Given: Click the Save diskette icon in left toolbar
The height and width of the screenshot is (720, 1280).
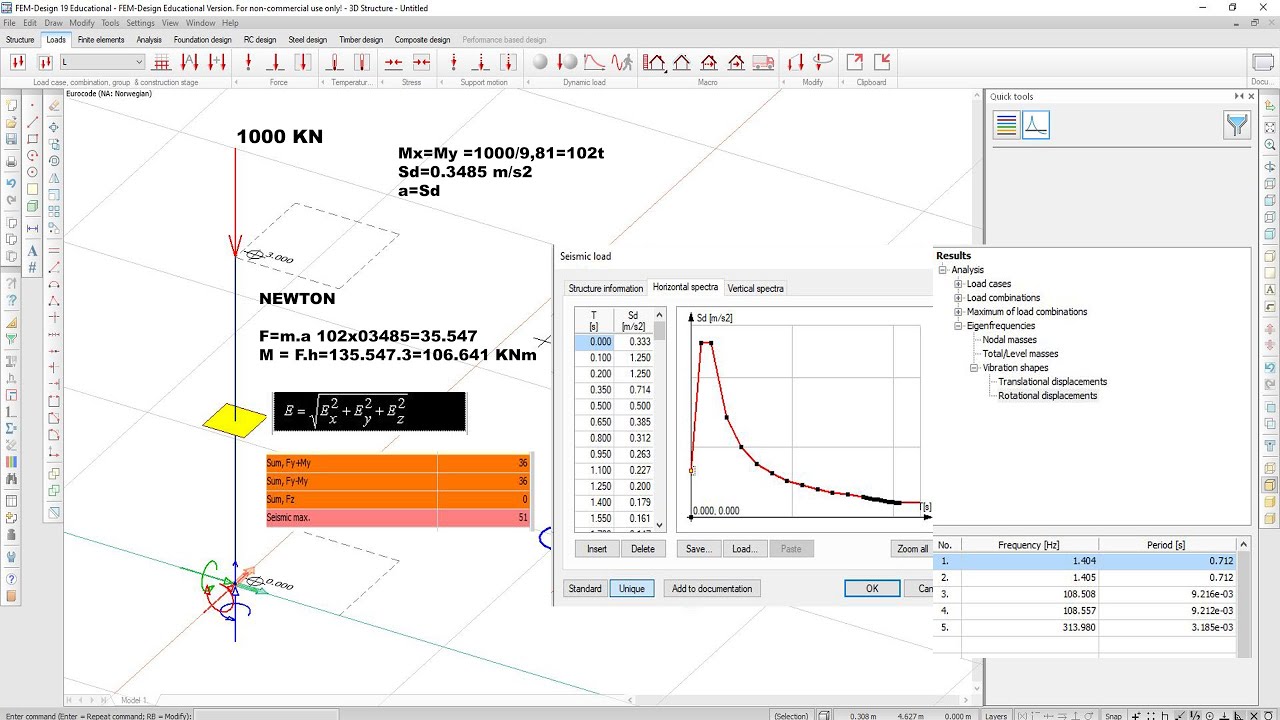Looking at the screenshot, I should click(11, 139).
